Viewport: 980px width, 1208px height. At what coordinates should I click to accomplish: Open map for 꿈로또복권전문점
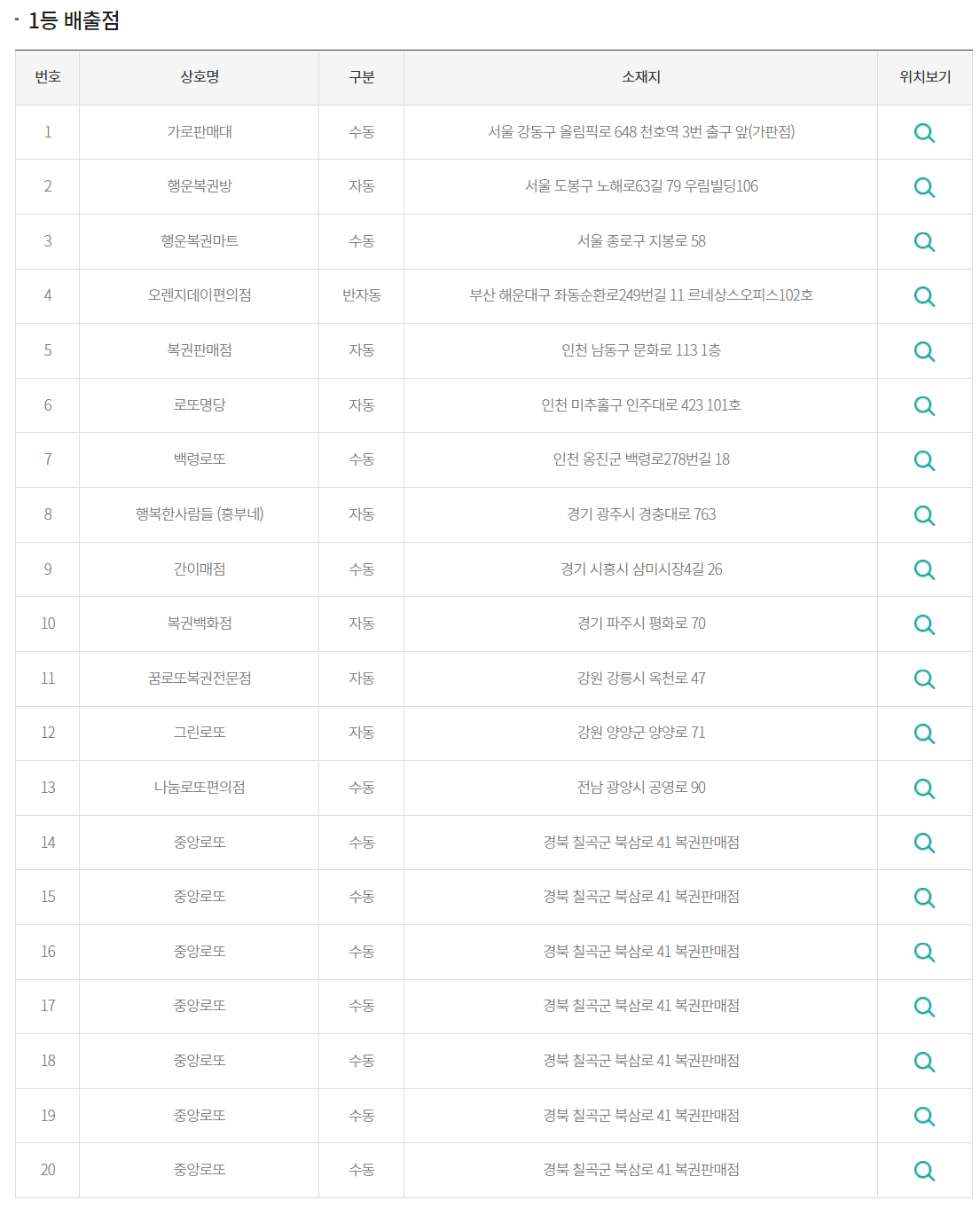point(925,679)
